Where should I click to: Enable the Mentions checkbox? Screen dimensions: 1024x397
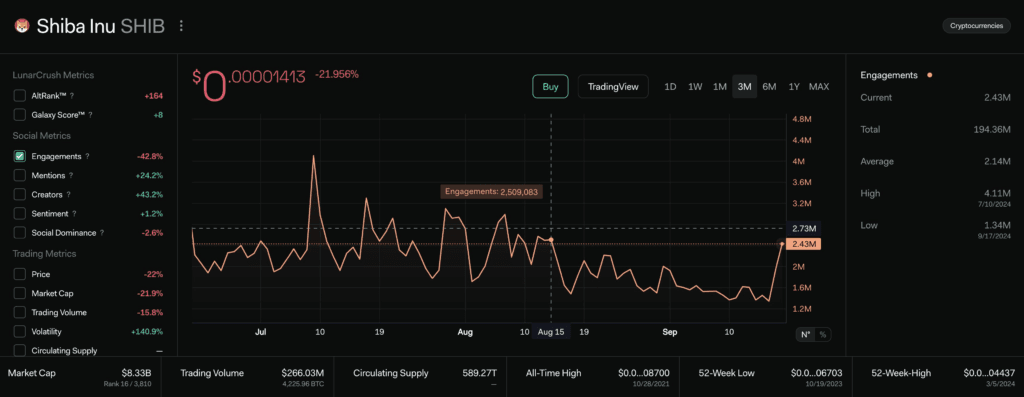[x=20, y=176]
